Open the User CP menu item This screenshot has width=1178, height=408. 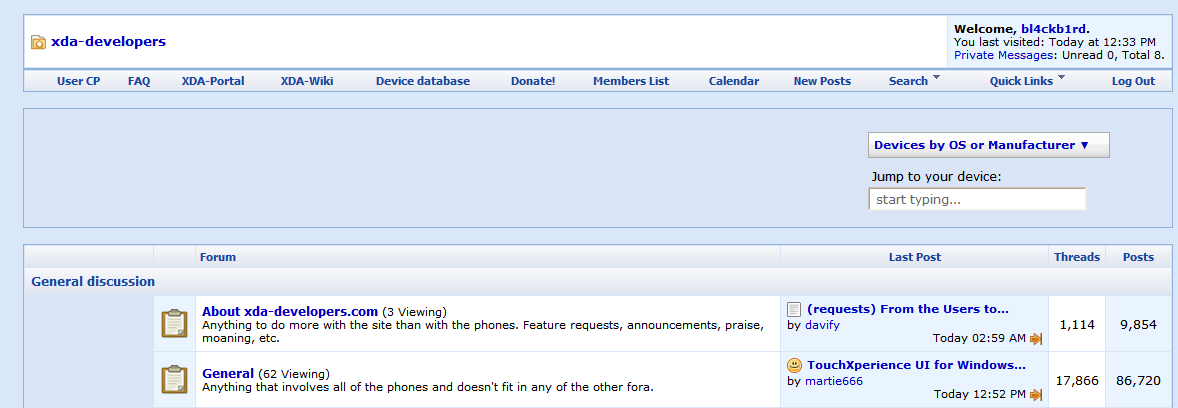click(78, 81)
